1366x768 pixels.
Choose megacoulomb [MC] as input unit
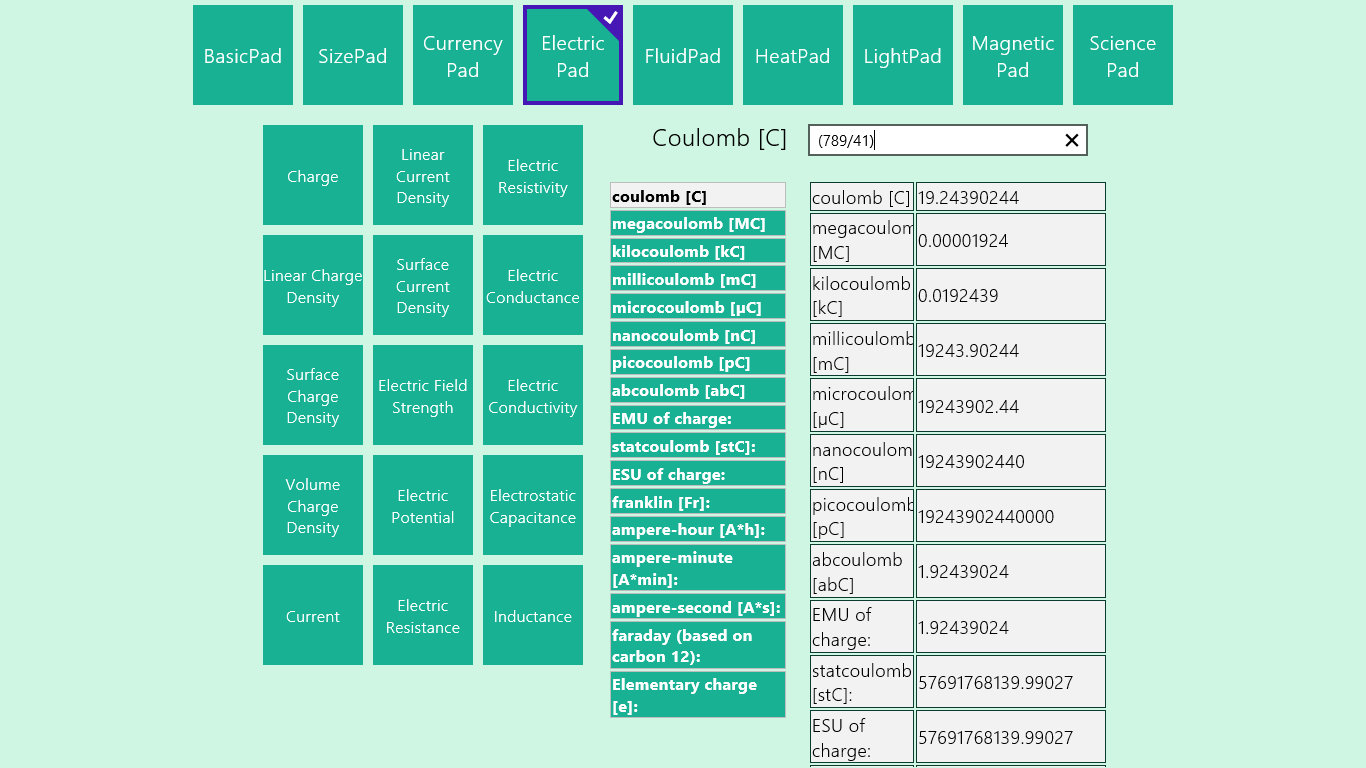pos(697,224)
